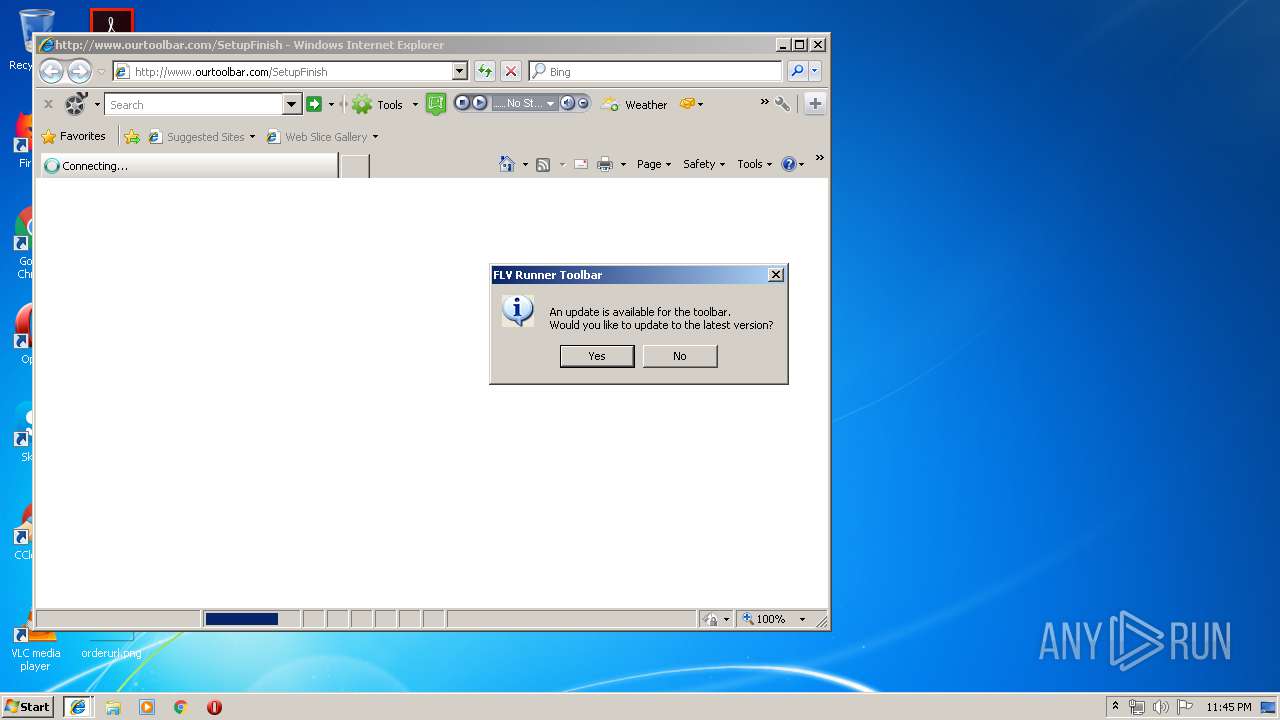The height and width of the screenshot is (720, 1280).
Task: Click the green Go arrow button
Action: tap(314, 104)
